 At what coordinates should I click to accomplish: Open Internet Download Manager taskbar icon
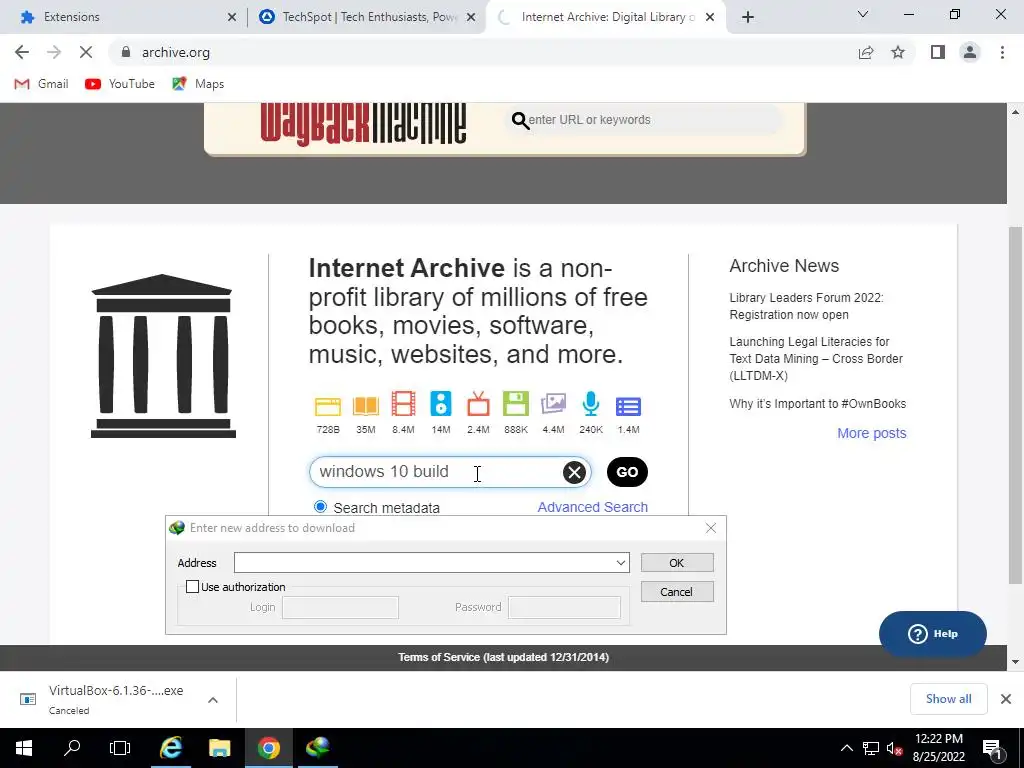(x=318, y=748)
